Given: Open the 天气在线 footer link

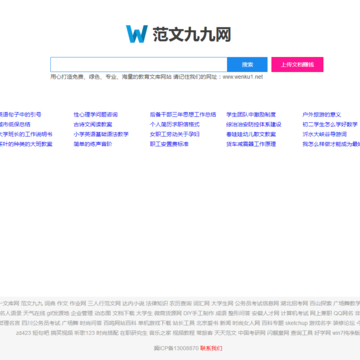Looking at the screenshot, I should point(34,313).
